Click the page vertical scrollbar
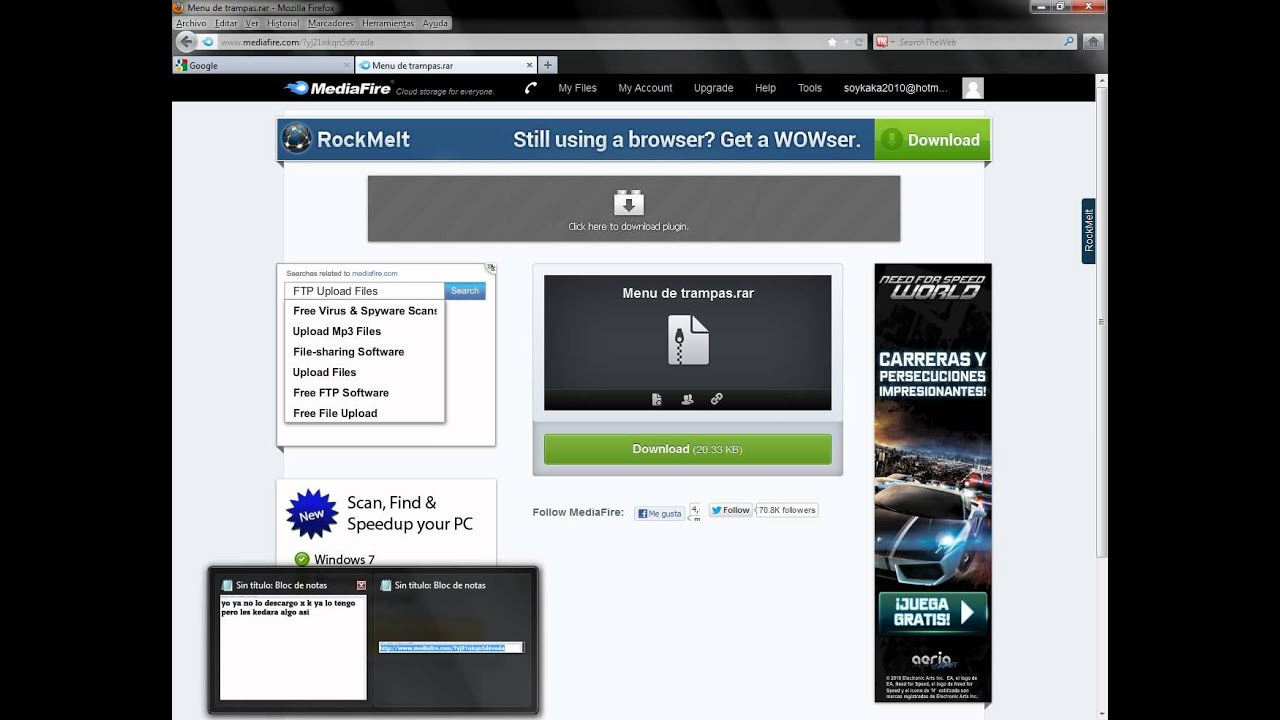 1102,320
